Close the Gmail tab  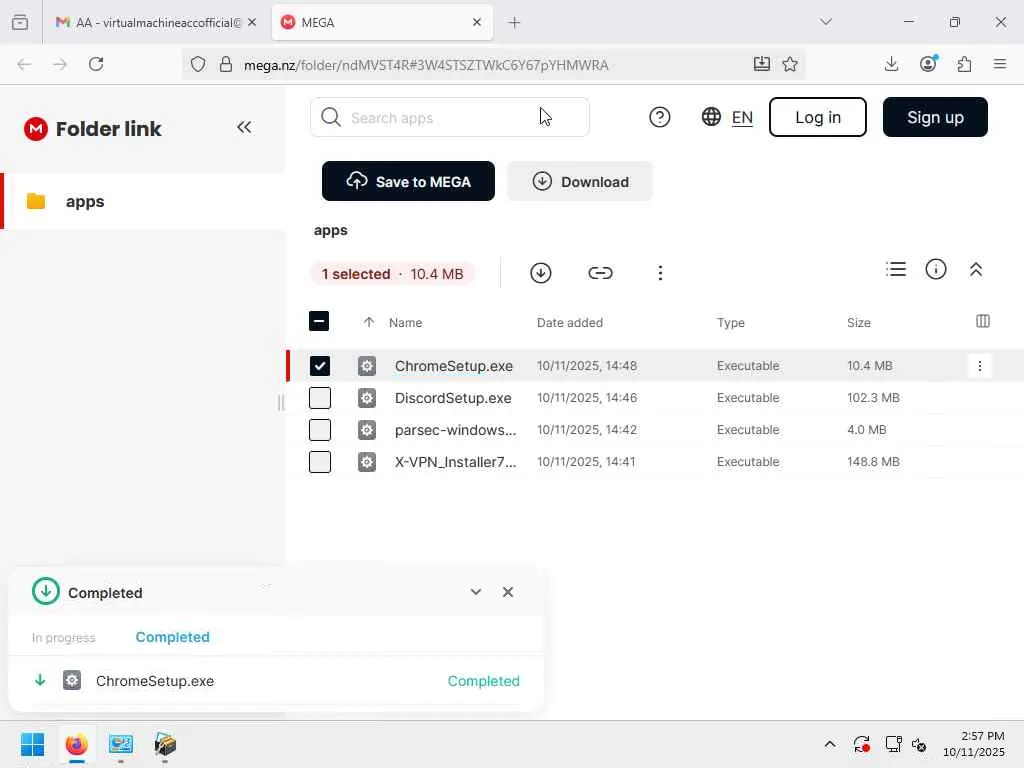(x=252, y=22)
